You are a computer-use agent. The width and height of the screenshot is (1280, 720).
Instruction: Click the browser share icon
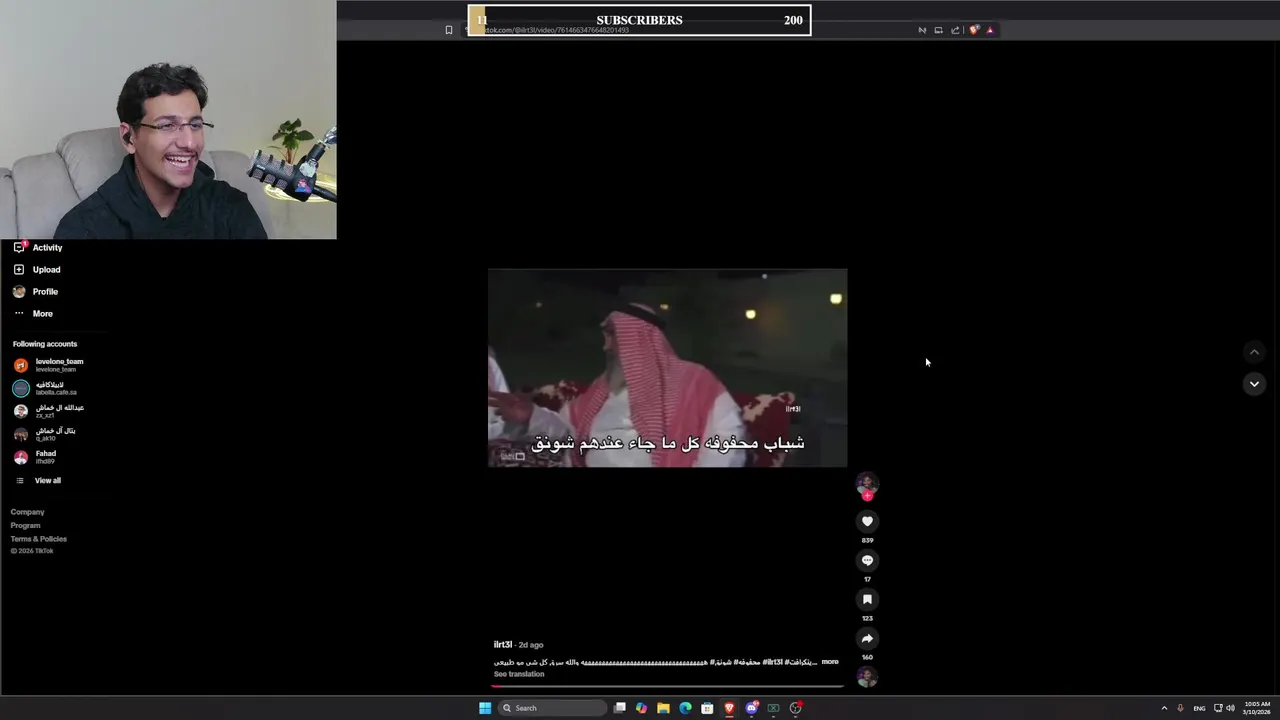point(955,30)
